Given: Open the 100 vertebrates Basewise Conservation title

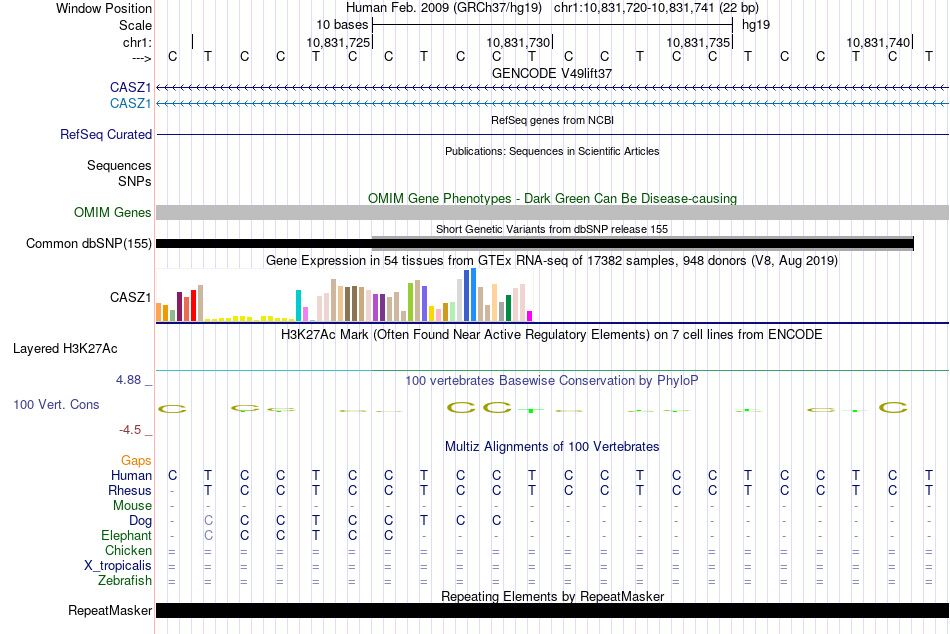Looking at the screenshot, I should coord(552,381).
